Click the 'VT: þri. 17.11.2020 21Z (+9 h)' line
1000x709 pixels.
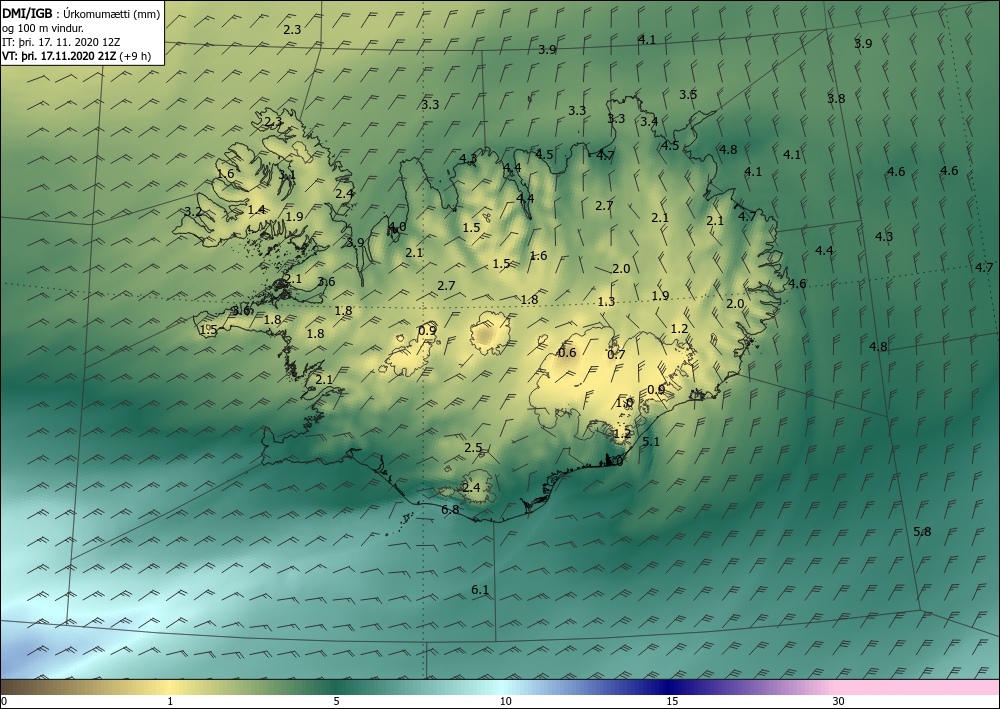click(x=77, y=56)
